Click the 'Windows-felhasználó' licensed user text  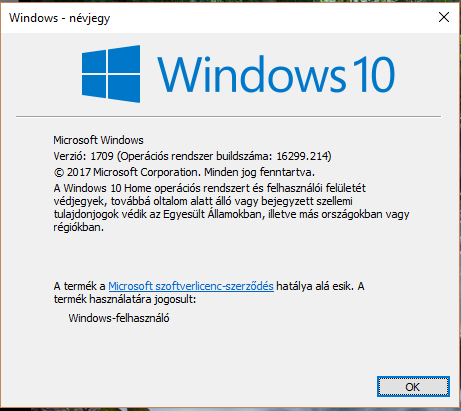119,318
